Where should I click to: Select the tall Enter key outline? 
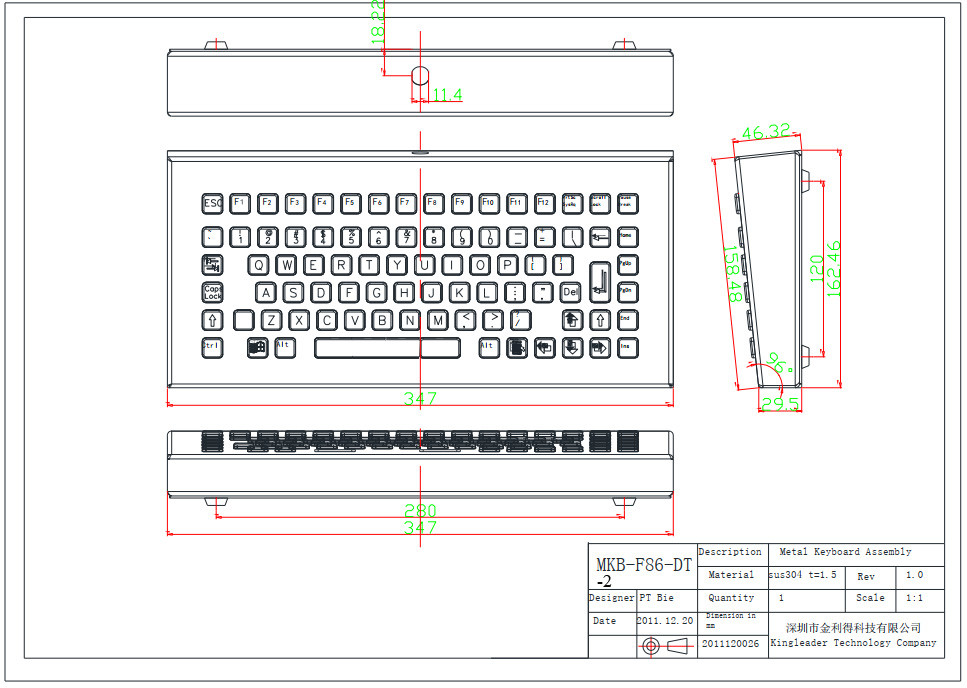tap(600, 282)
